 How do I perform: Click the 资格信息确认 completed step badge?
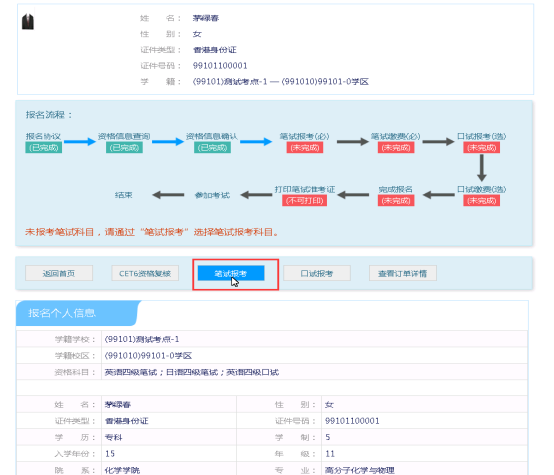click(212, 147)
